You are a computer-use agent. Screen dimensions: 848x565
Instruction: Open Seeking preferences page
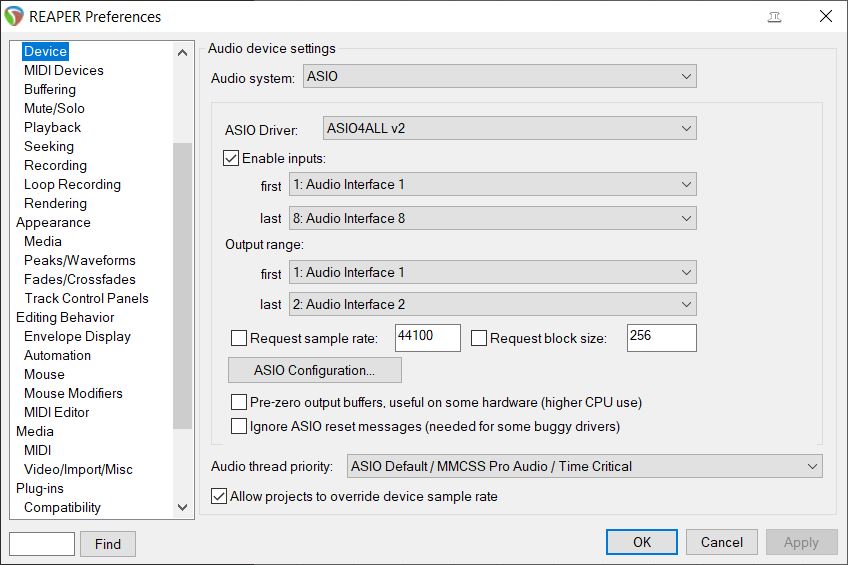49,146
